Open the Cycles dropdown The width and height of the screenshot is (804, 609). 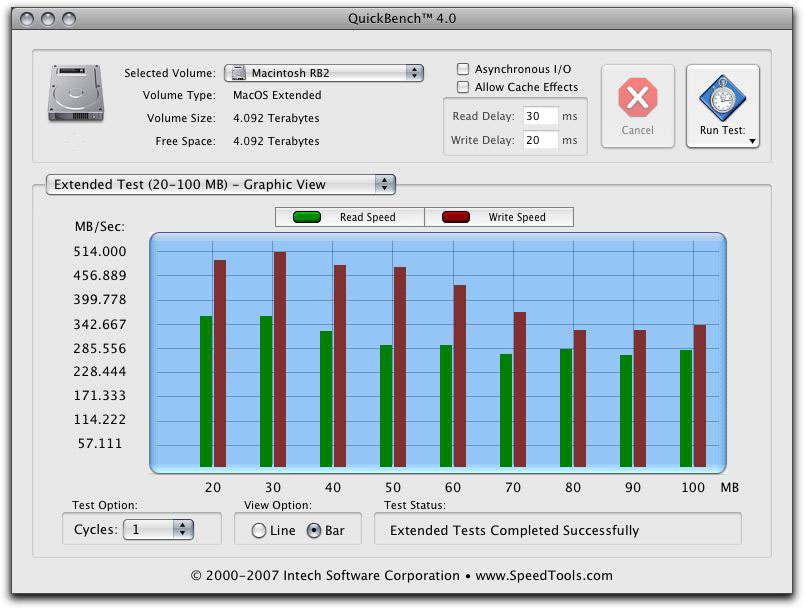point(158,530)
